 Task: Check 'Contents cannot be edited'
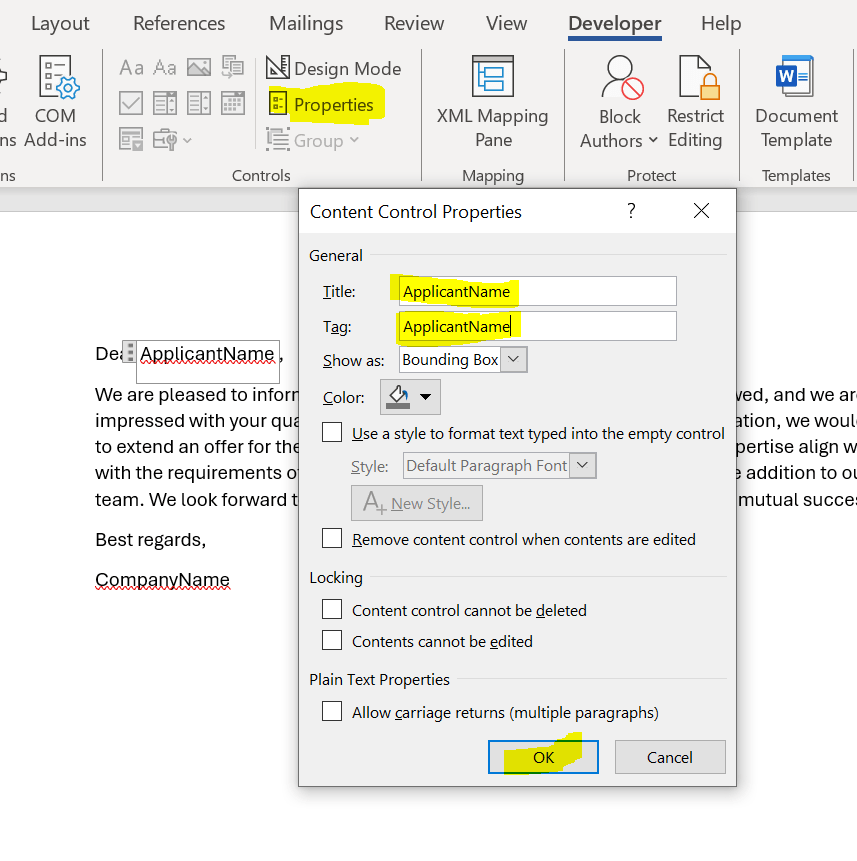point(332,641)
